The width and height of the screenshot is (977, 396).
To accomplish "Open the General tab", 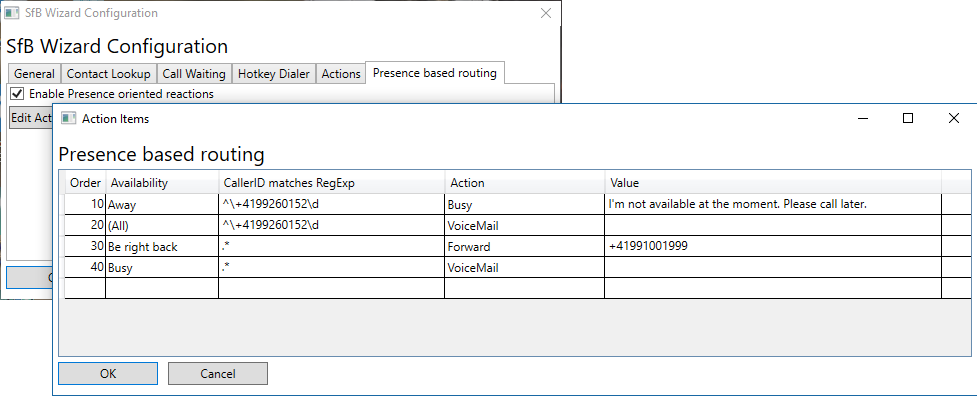I will [34, 73].
